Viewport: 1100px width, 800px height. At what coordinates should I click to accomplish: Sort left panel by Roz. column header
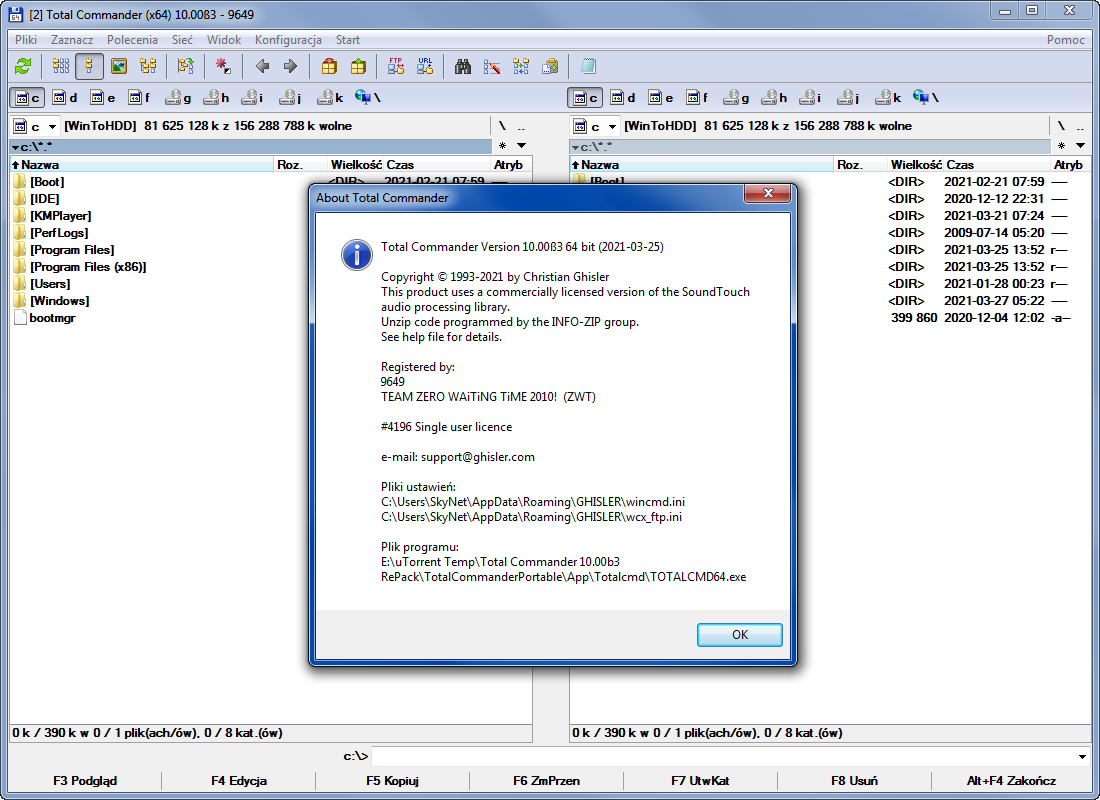pyautogui.click(x=300, y=165)
